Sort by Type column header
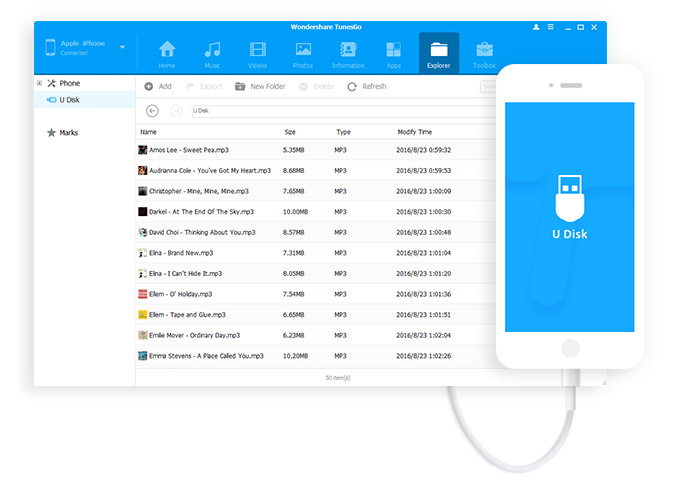 tap(343, 132)
